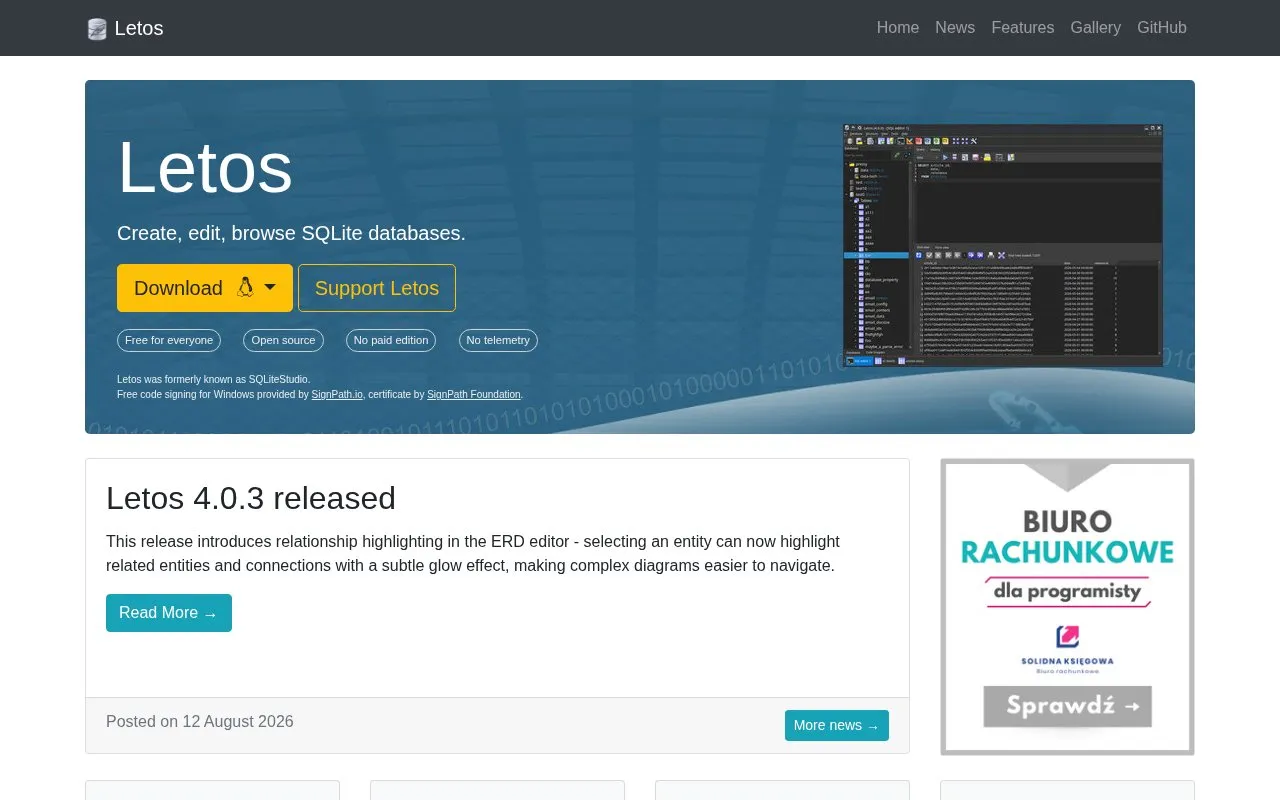Click the "dla programisty" ad text
This screenshot has width=1280, height=800.
pyautogui.click(x=1067, y=591)
